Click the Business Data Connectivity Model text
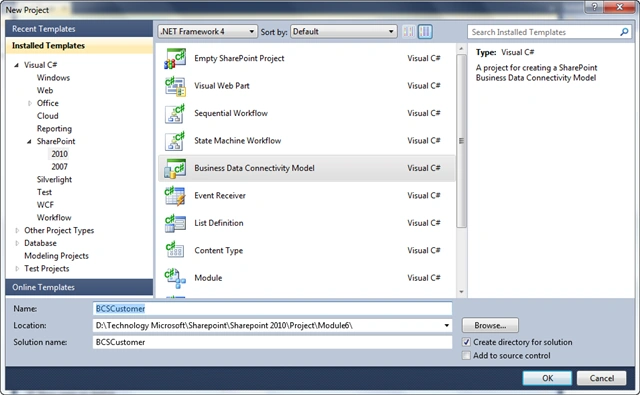 click(254, 168)
